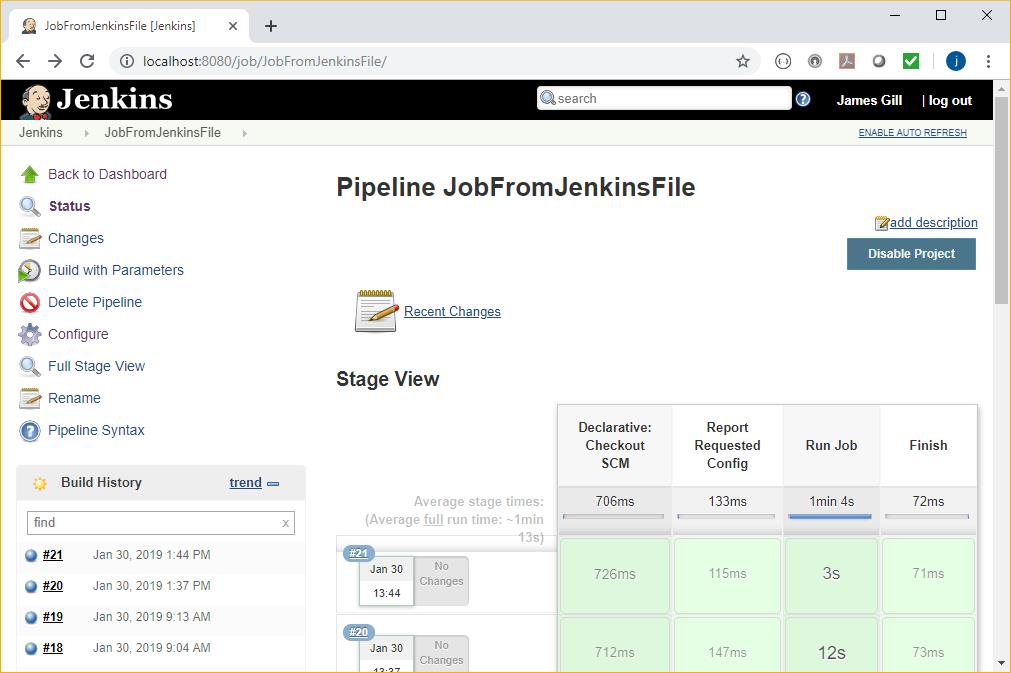Click the #21 badge in Stage View
The image size is (1011, 673).
tap(358, 553)
